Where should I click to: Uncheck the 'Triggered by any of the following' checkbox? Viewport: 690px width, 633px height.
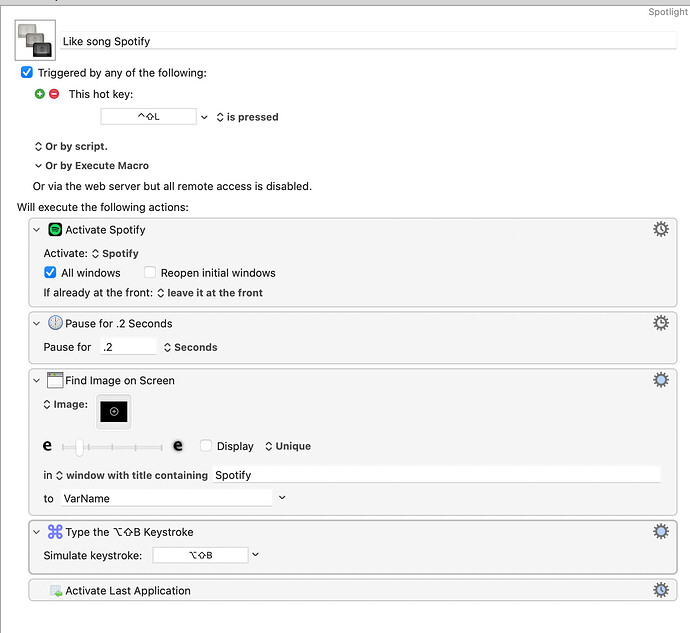click(27, 73)
